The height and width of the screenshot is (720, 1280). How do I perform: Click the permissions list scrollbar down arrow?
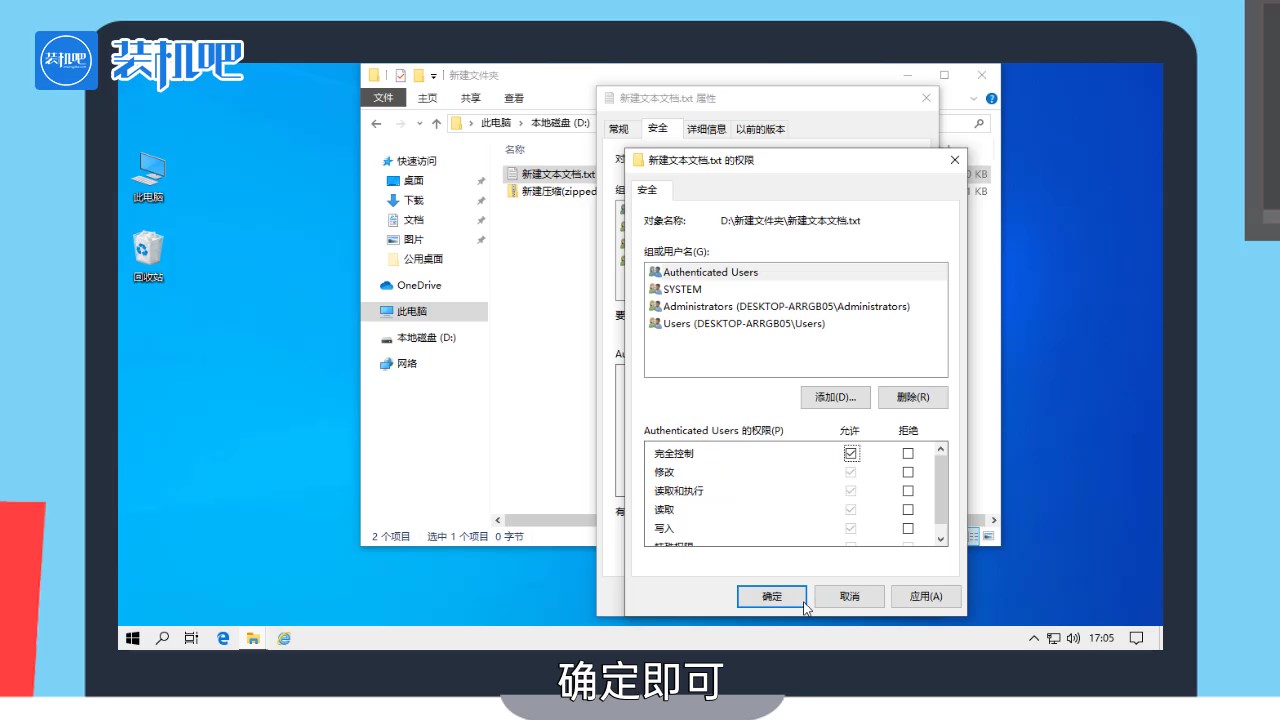(940, 538)
